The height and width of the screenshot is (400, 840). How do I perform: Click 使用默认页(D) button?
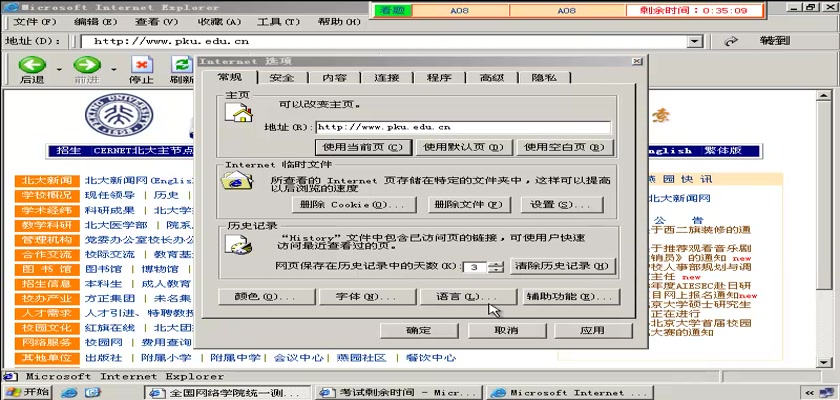click(464, 147)
